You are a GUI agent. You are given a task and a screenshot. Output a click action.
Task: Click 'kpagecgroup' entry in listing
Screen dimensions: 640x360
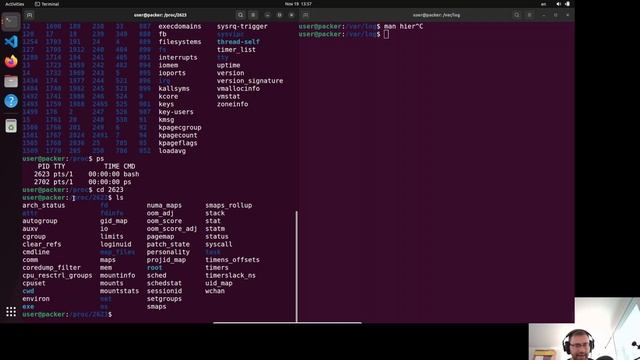coord(180,127)
